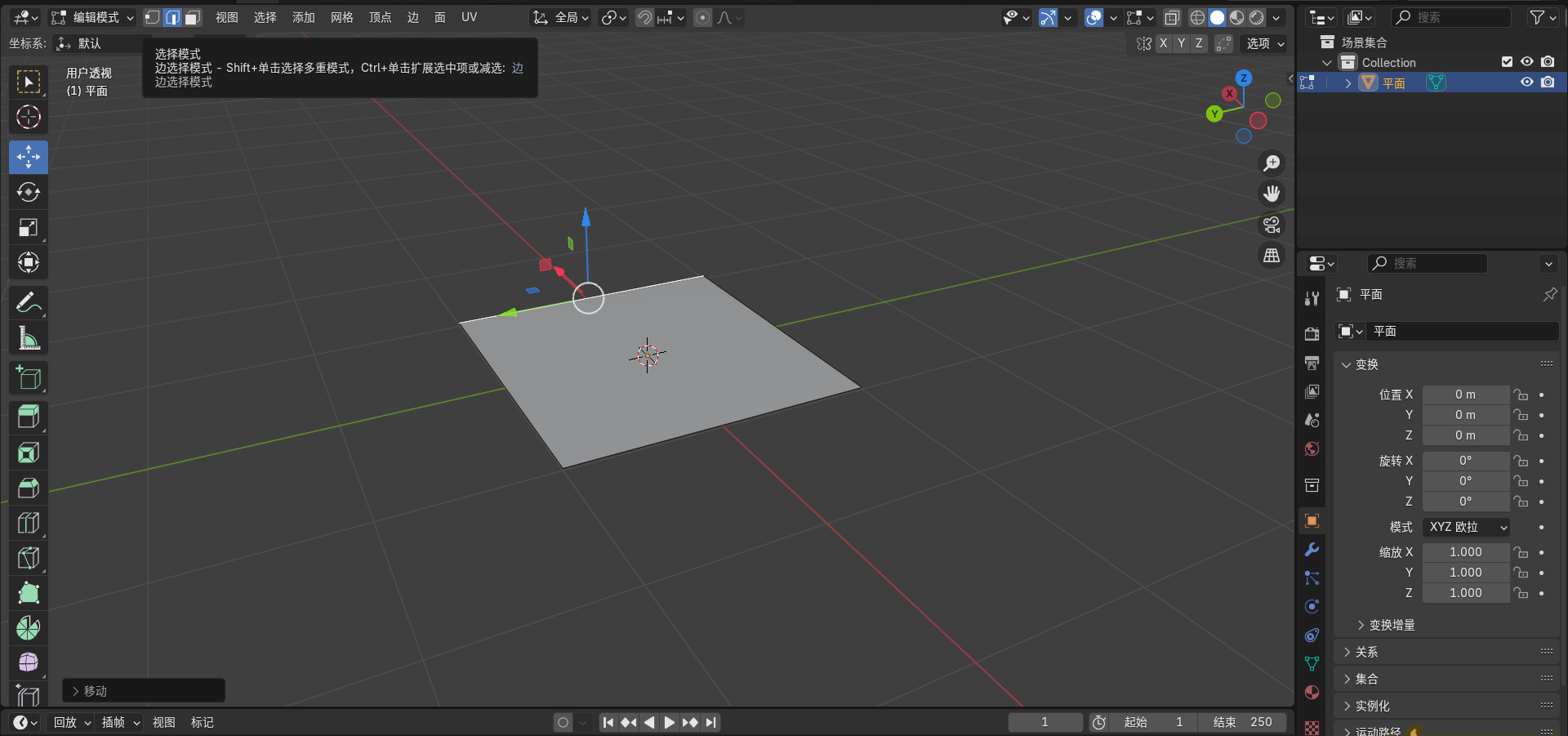The height and width of the screenshot is (736, 1568).
Task: Select the Knife tool
Action: point(29,558)
